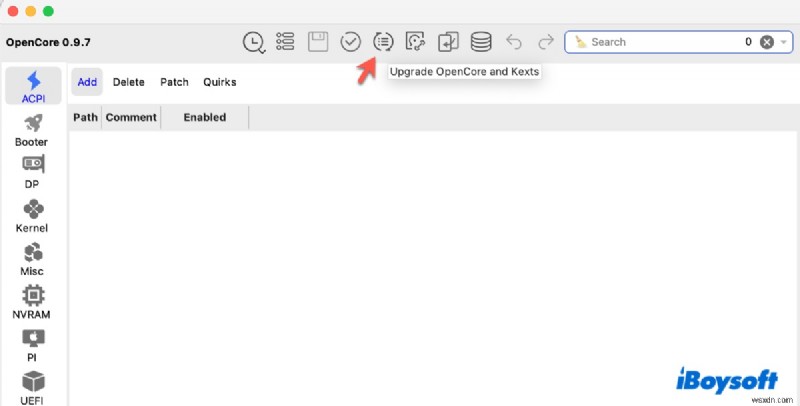Click the broom icon in search
The width and height of the screenshot is (800, 406).
point(581,42)
